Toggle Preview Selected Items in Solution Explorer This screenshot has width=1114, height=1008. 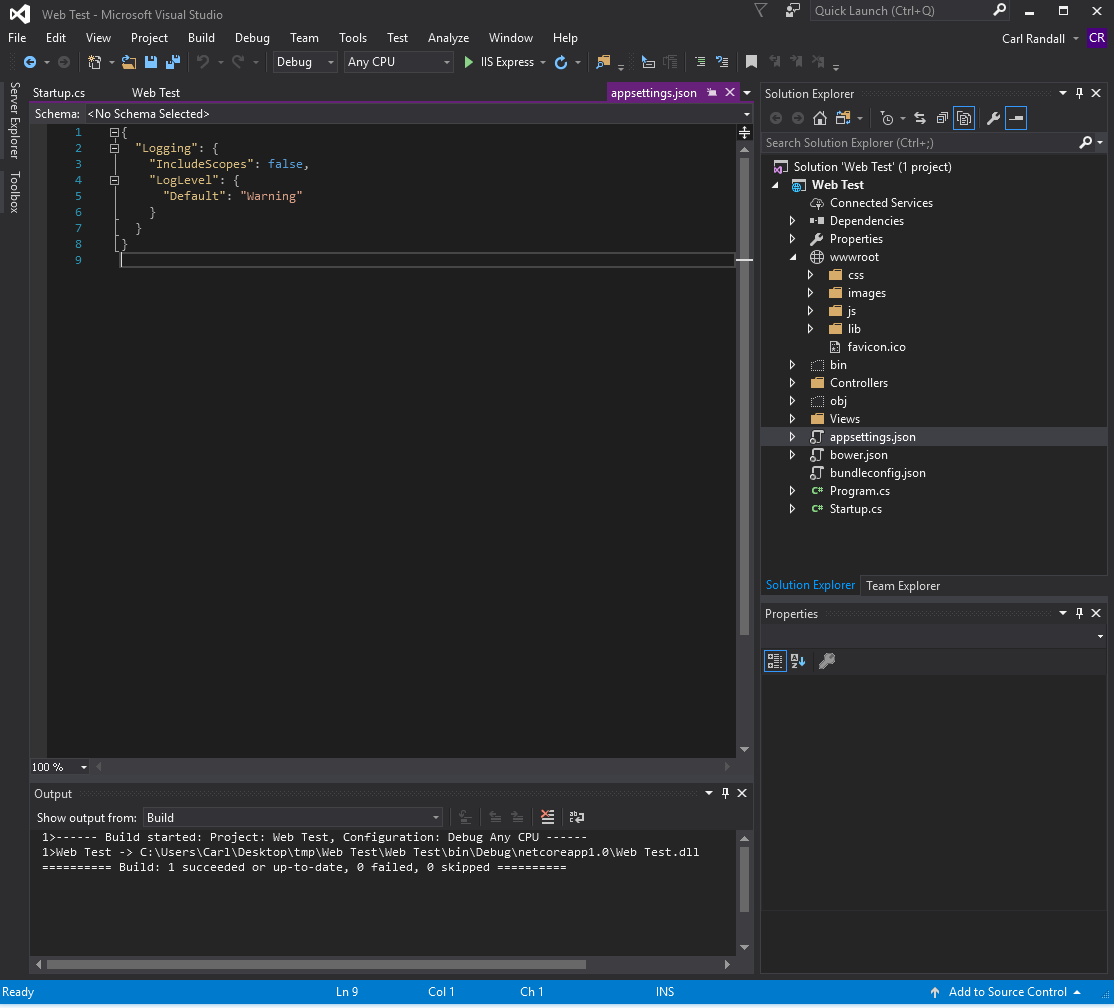click(1016, 118)
